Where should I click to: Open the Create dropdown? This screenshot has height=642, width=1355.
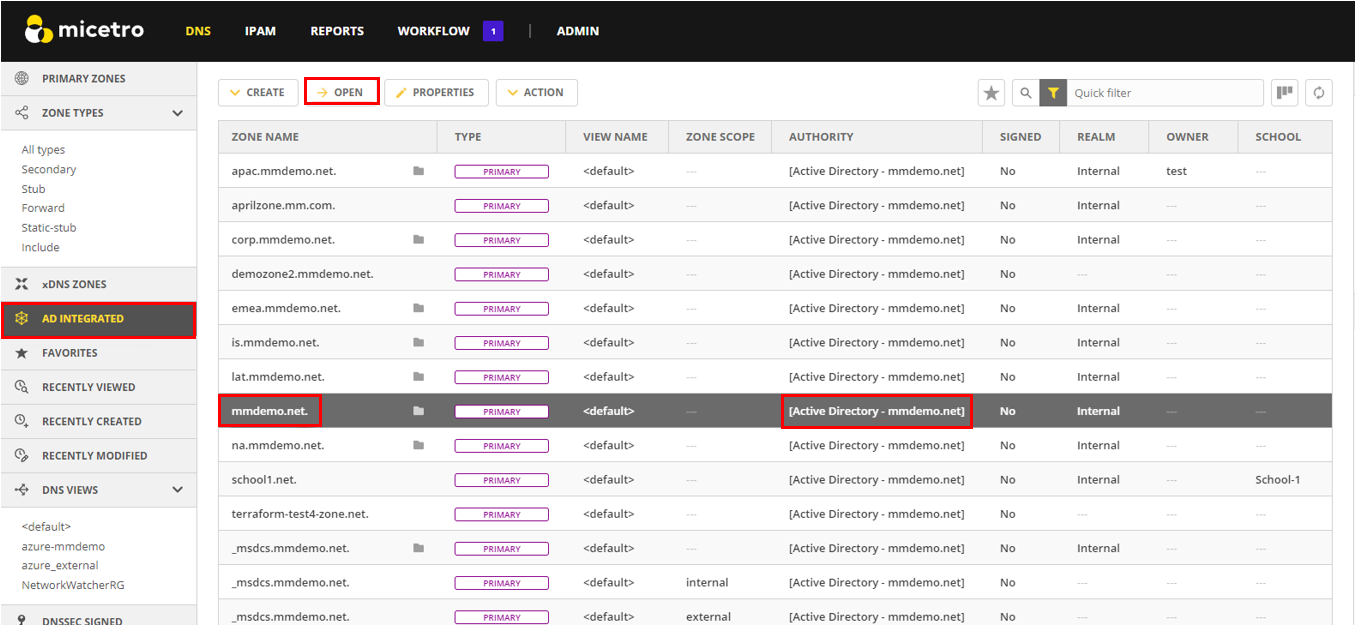(258, 92)
